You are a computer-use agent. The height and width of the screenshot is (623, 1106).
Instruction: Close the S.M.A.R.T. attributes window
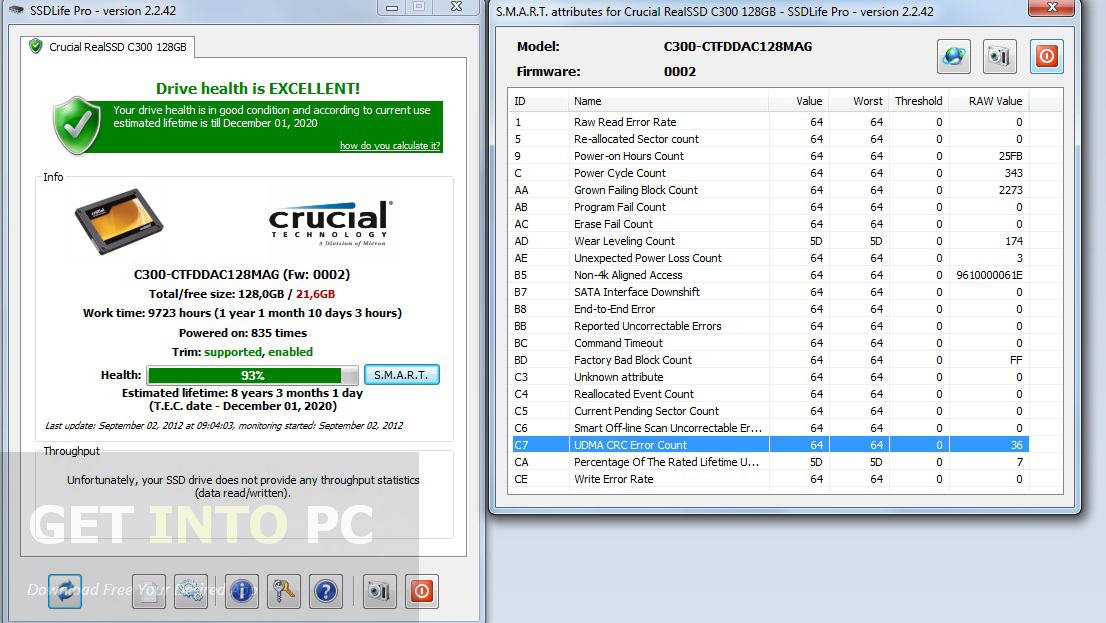[x=1052, y=8]
